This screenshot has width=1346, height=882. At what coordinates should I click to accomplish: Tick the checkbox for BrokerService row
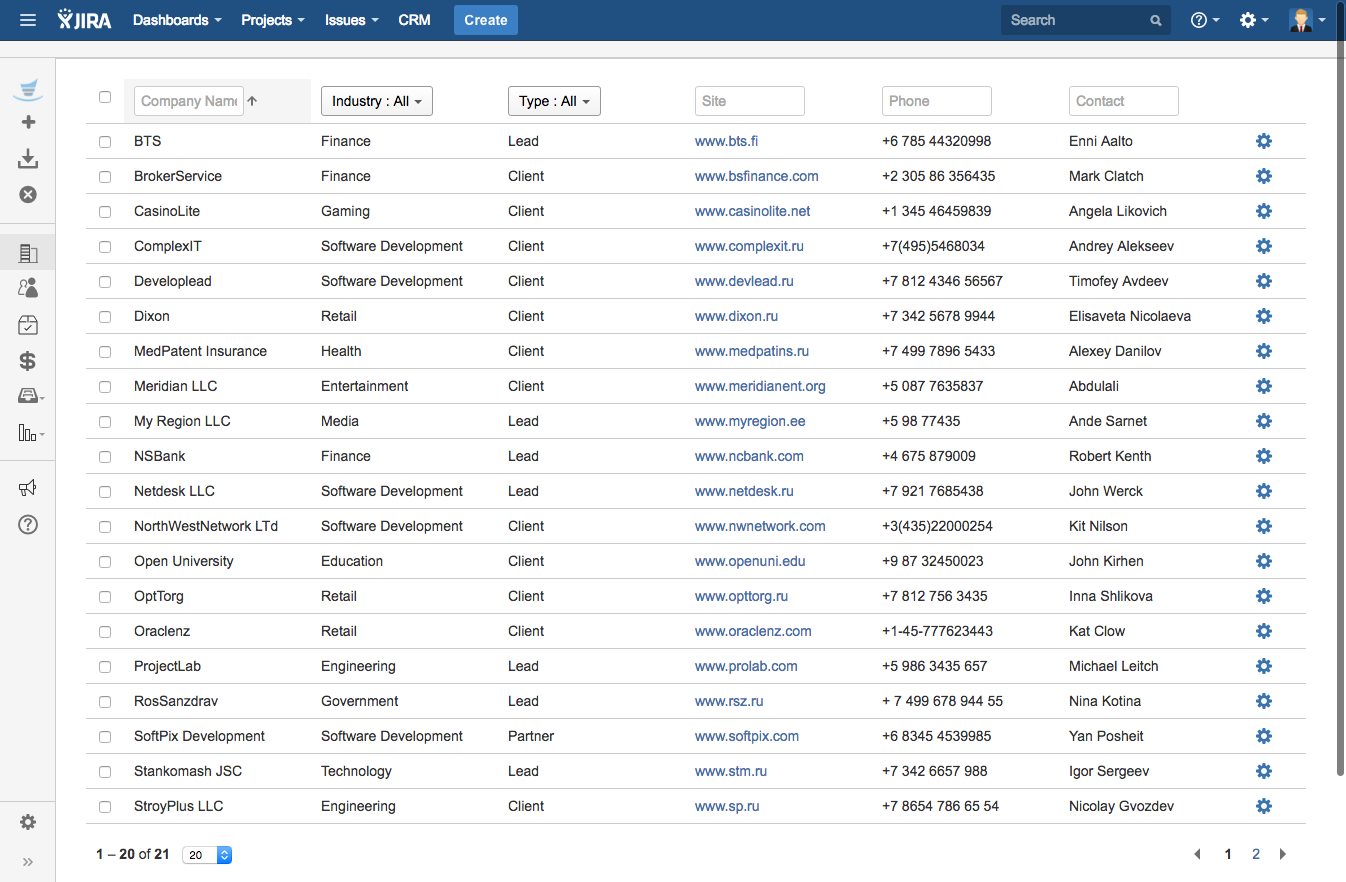(x=105, y=177)
